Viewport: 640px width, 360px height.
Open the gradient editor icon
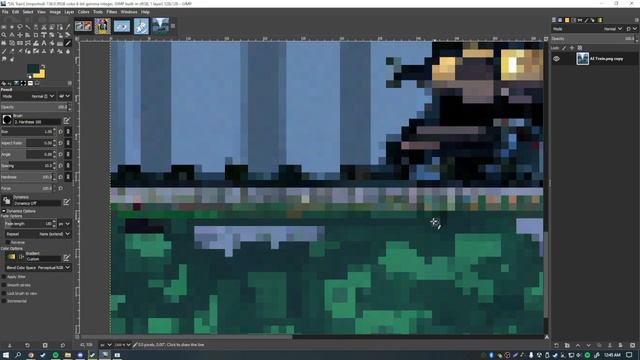[x=67, y=258]
